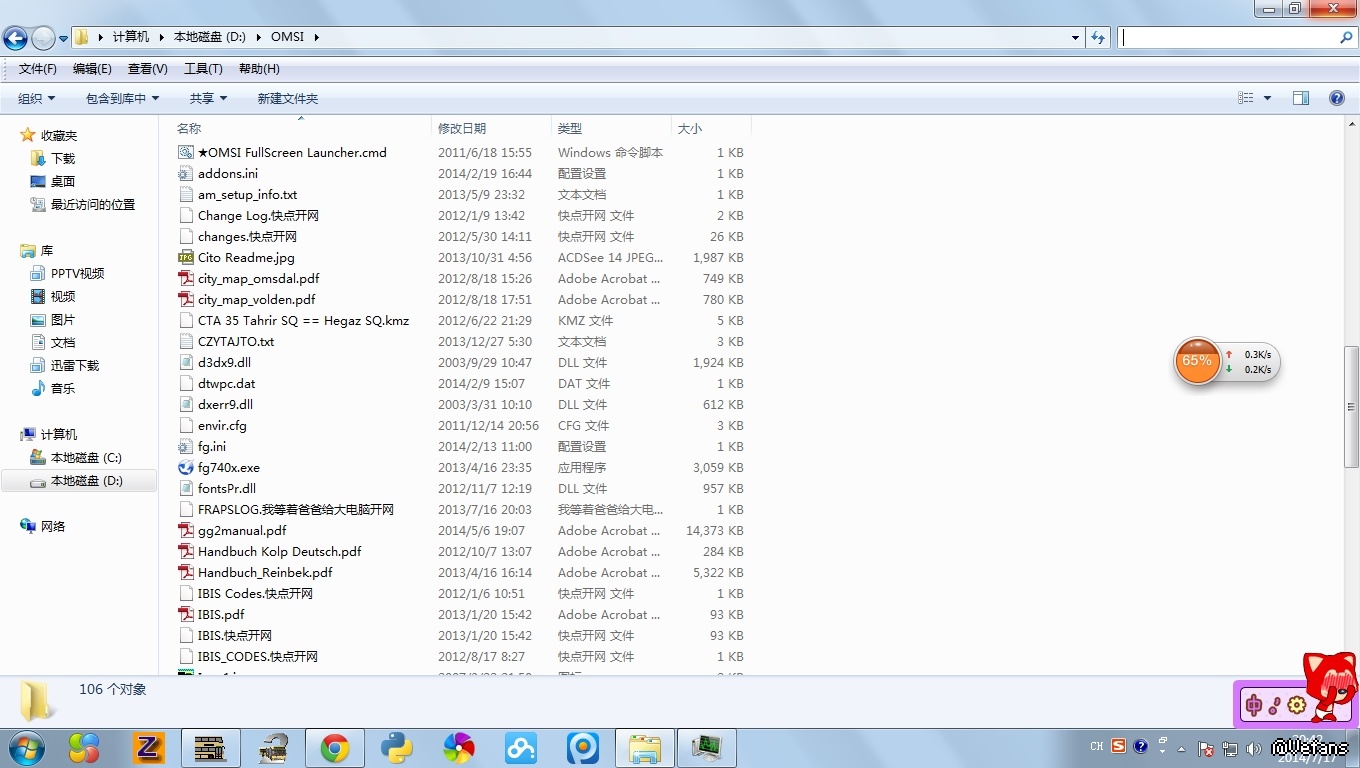The height and width of the screenshot is (768, 1360).
Task: Click the 网络 network icon
Action: click(28, 526)
